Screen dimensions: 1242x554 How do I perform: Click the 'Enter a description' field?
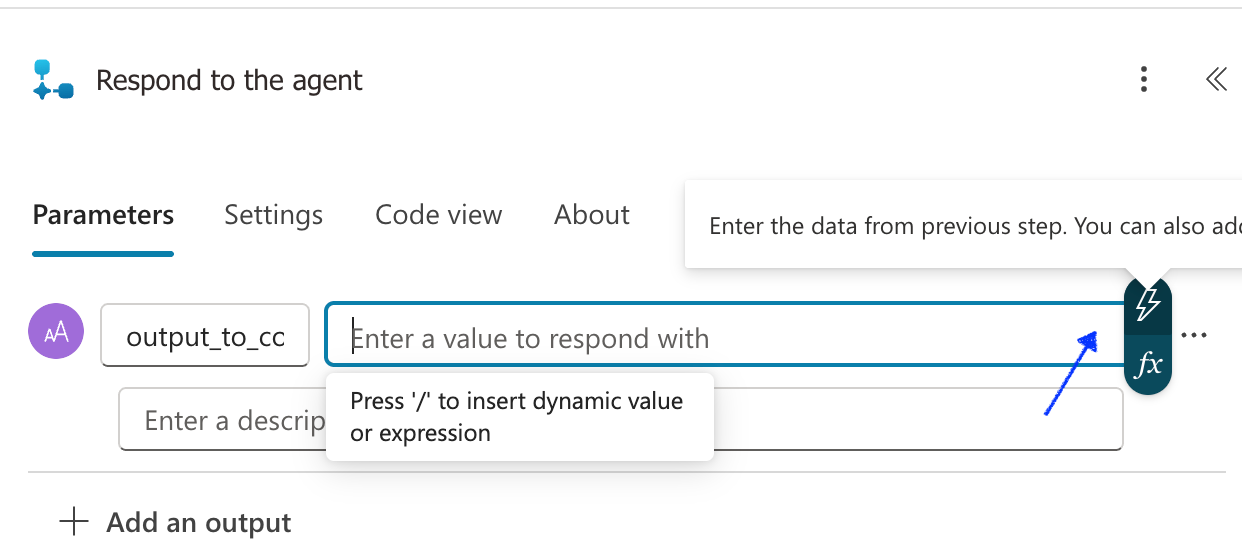click(x=220, y=421)
